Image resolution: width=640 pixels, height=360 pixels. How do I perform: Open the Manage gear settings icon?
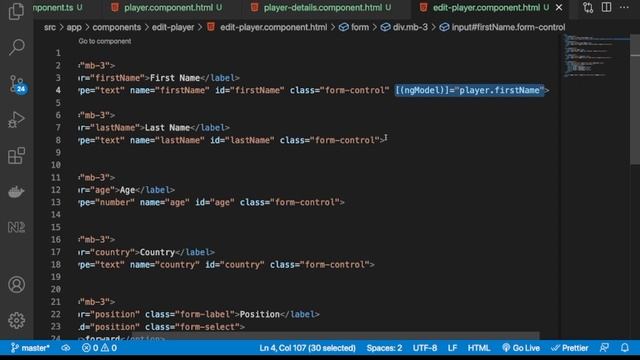click(x=16, y=320)
